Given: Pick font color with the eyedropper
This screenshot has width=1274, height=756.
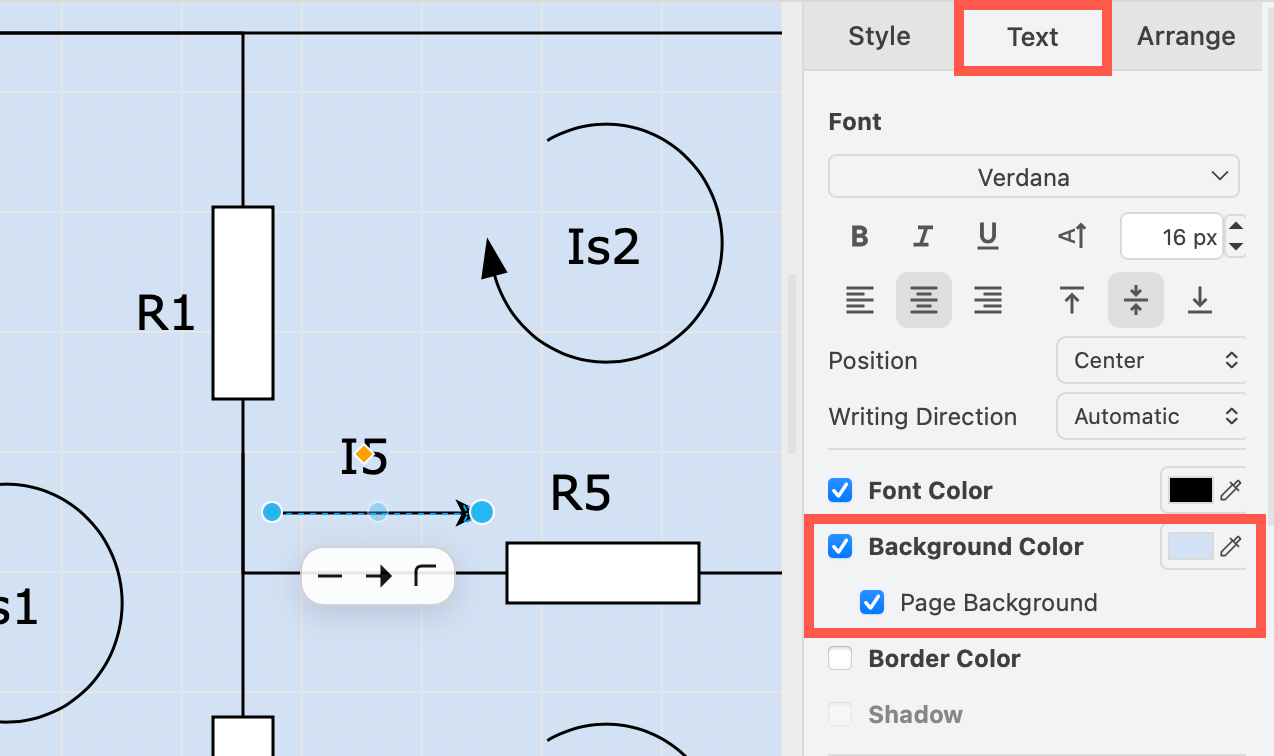Looking at the screenshot, I should [x=1231, y=490].
